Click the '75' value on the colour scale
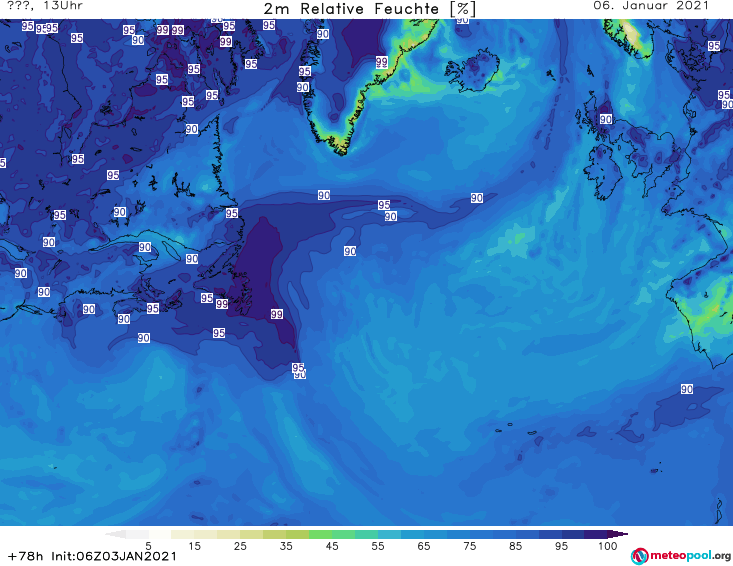 [x=469, y=546]
